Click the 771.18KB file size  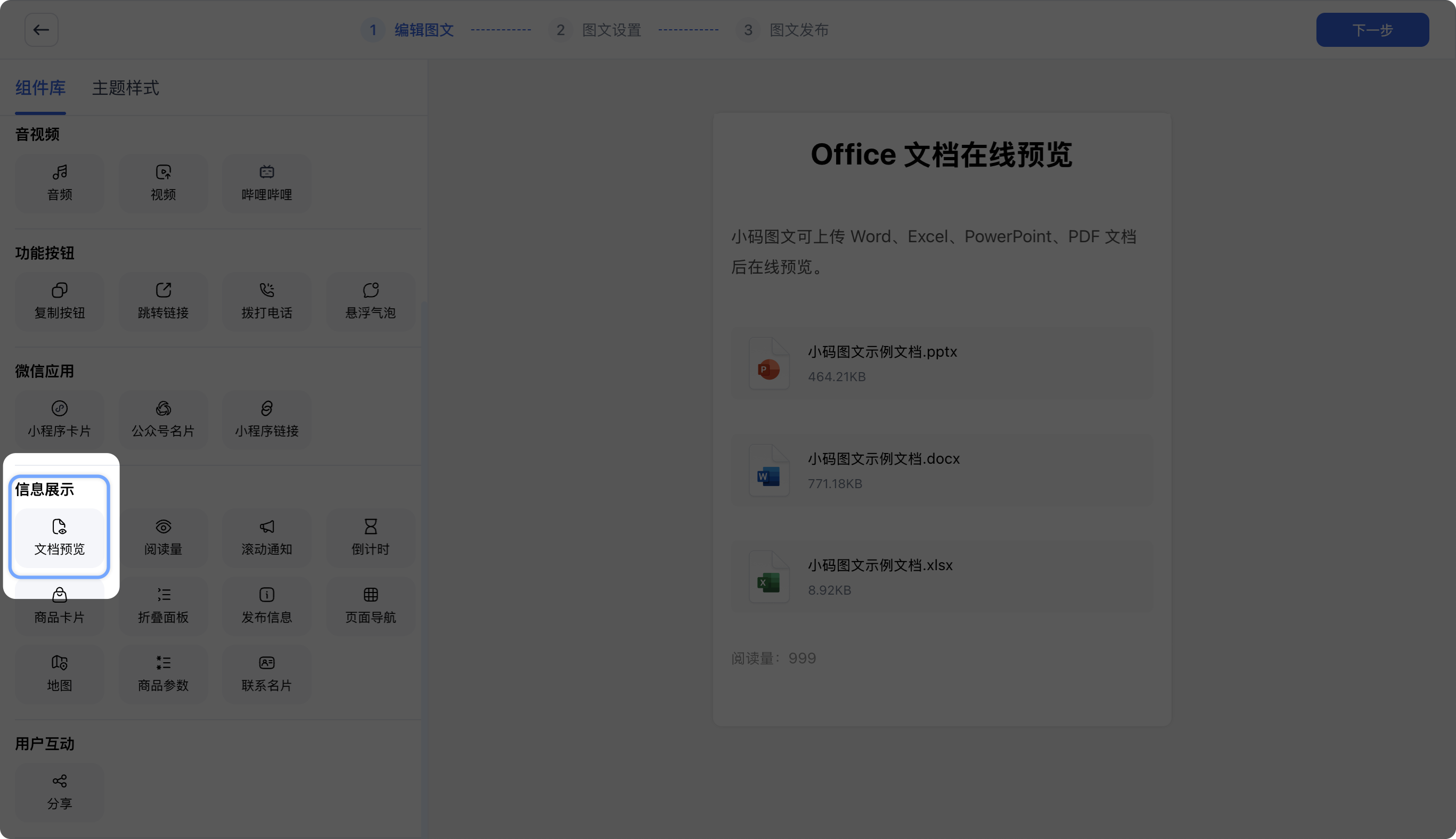pos(835,483)
